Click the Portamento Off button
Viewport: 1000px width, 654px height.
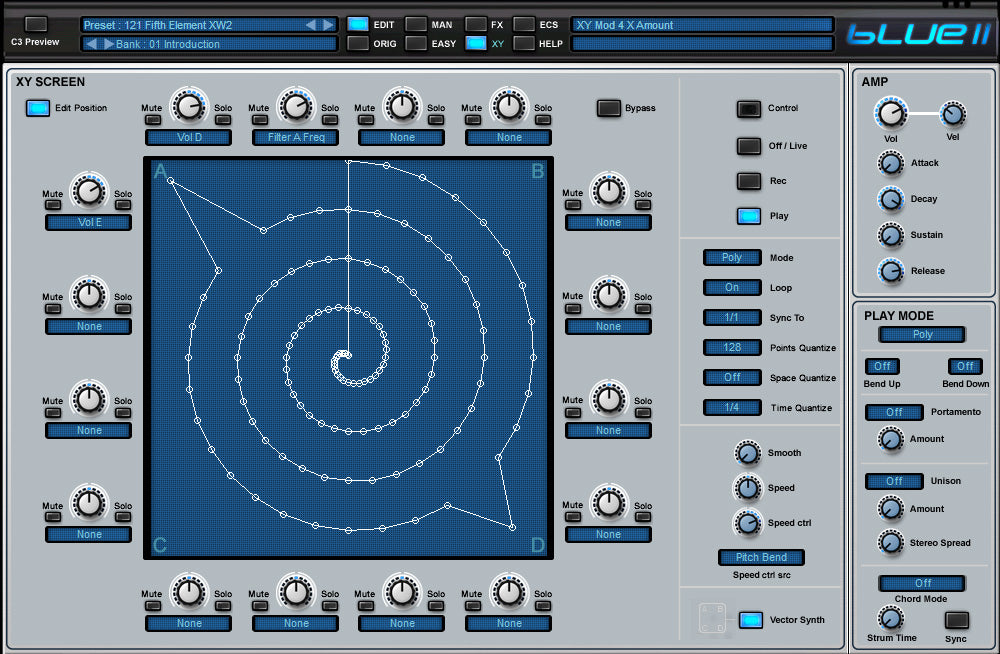click(894, 412)
